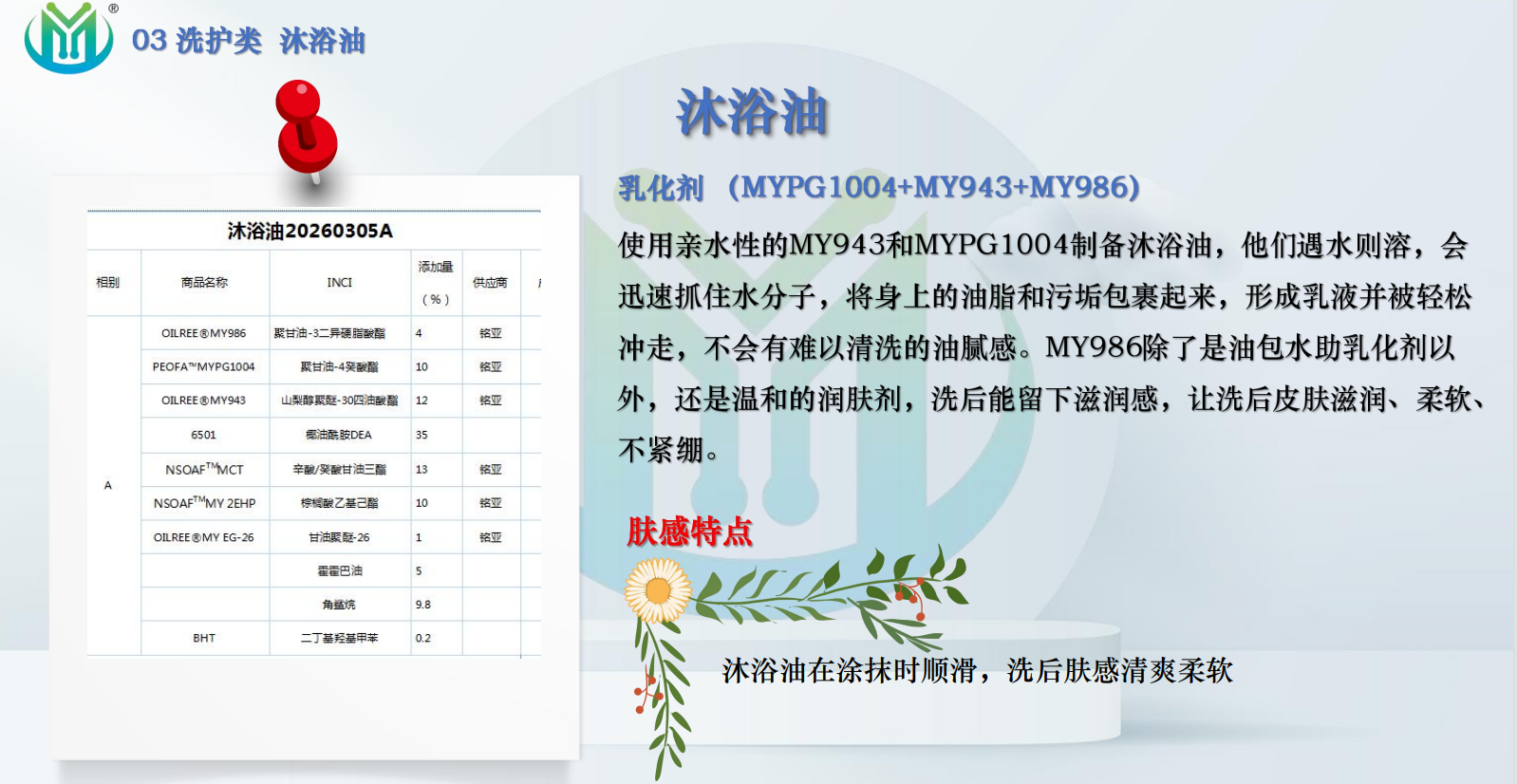Viewport: 1517px width, 784px height.
Task: Click the paragraph line starting "冲走，不会有难以清洗"
Action: pos(1037,348)
